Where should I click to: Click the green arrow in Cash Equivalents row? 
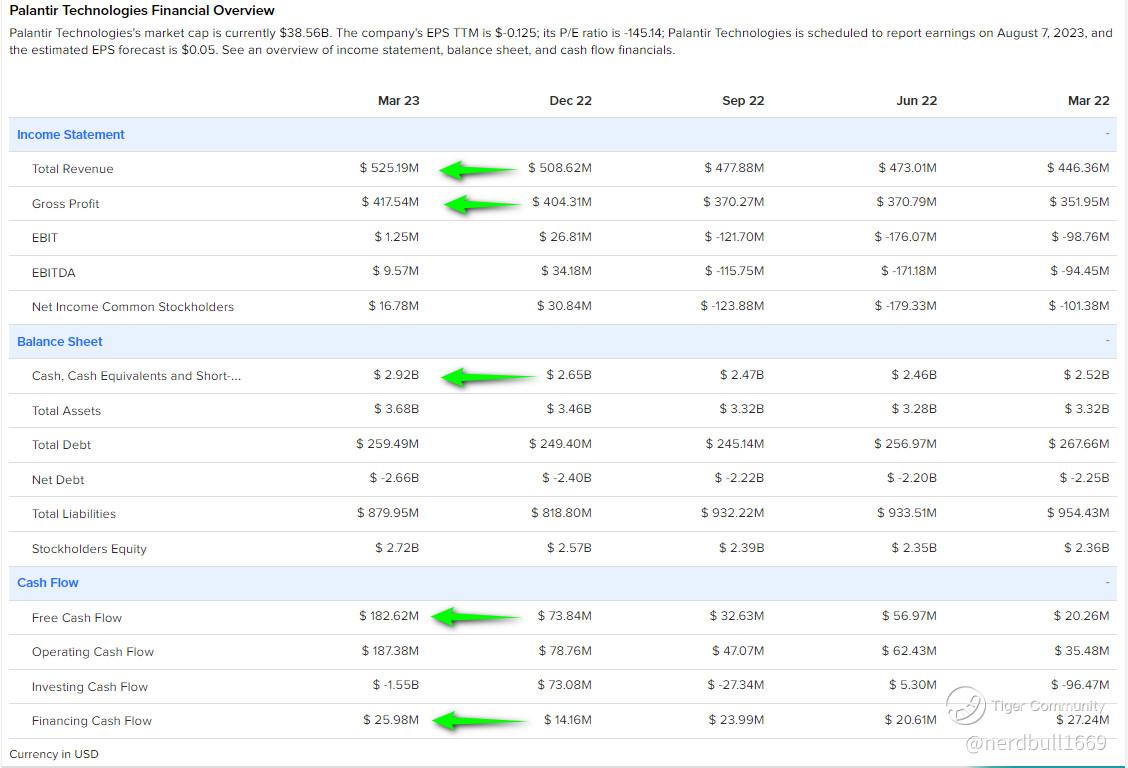[486, 377]
